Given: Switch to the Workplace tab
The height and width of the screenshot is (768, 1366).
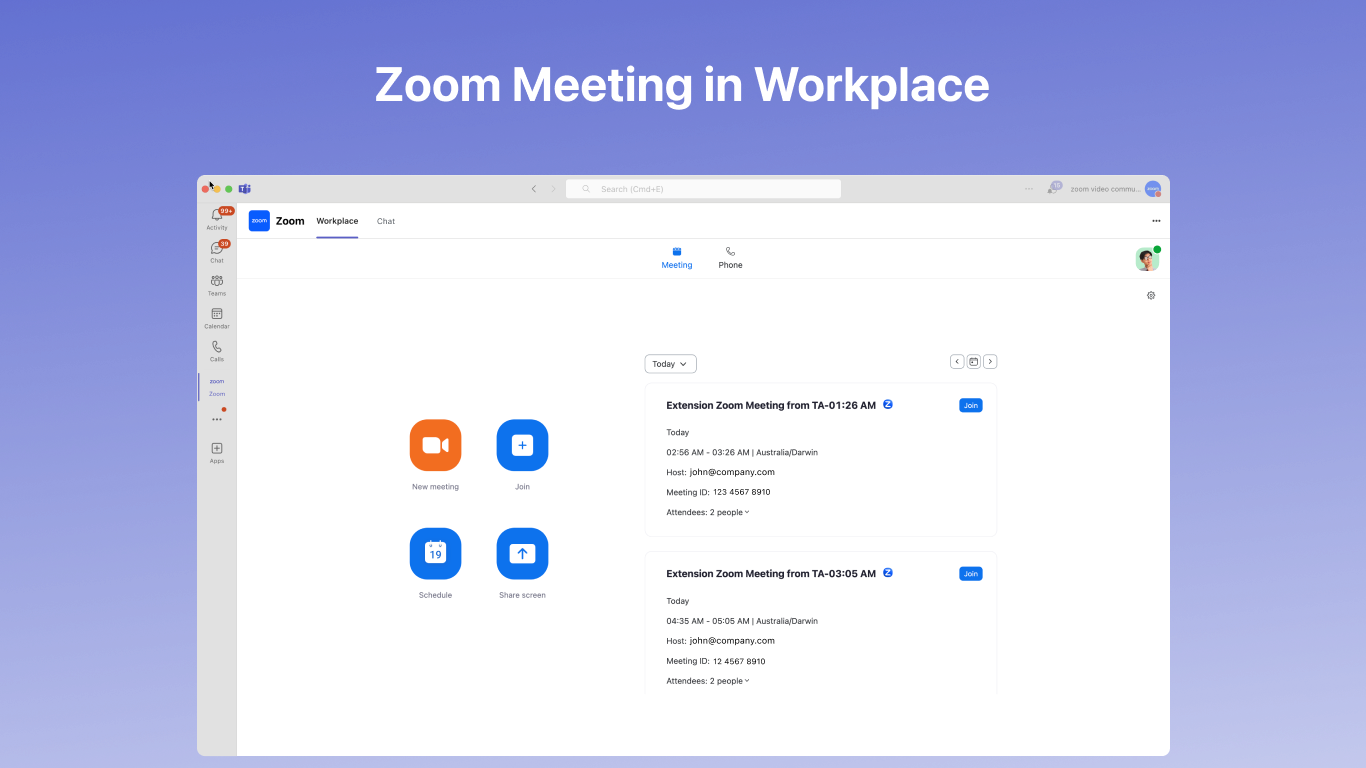Looking at the screenshot, I should click(337, 221).
